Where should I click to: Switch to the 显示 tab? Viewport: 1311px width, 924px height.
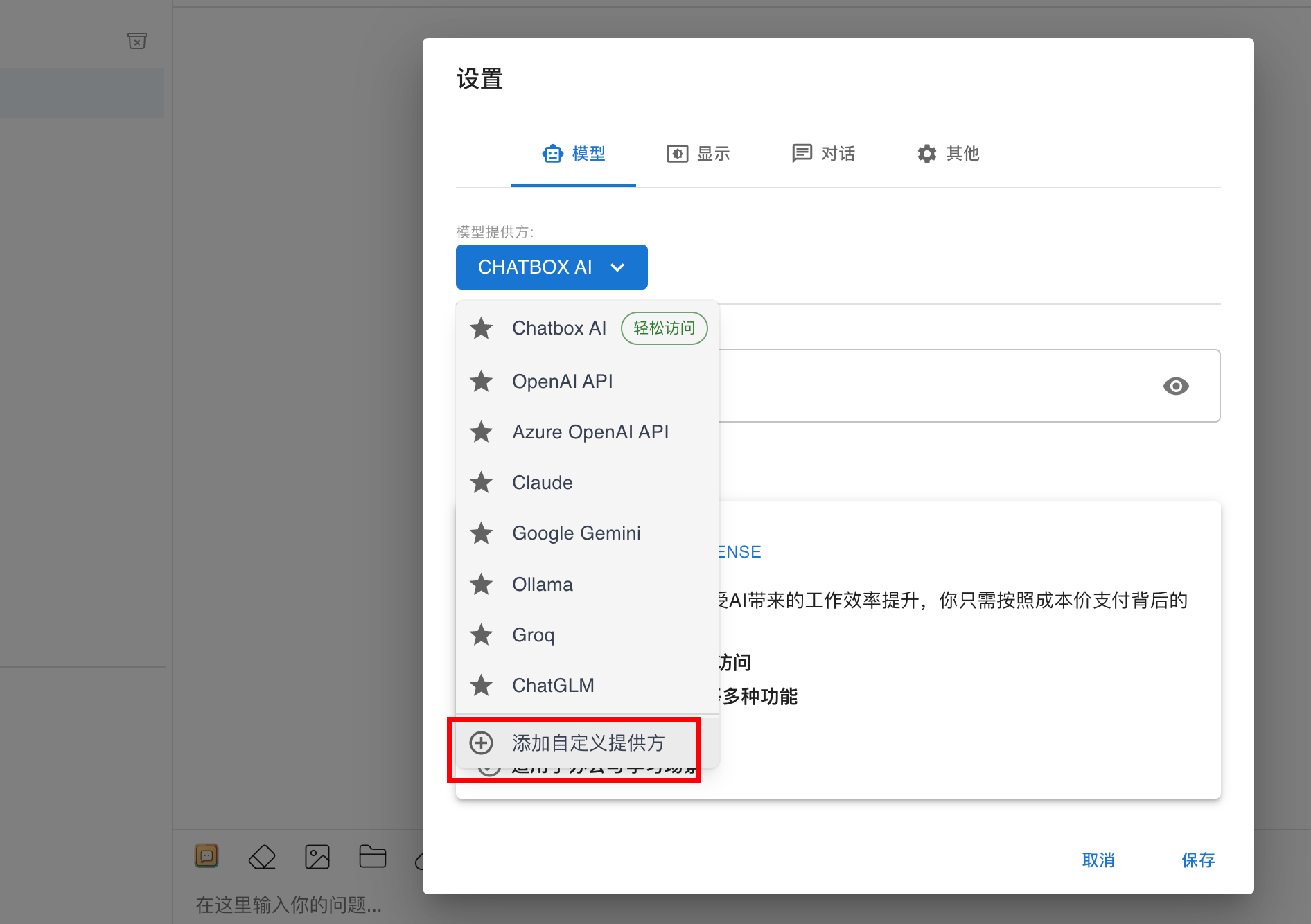click(x=698, y=154)
